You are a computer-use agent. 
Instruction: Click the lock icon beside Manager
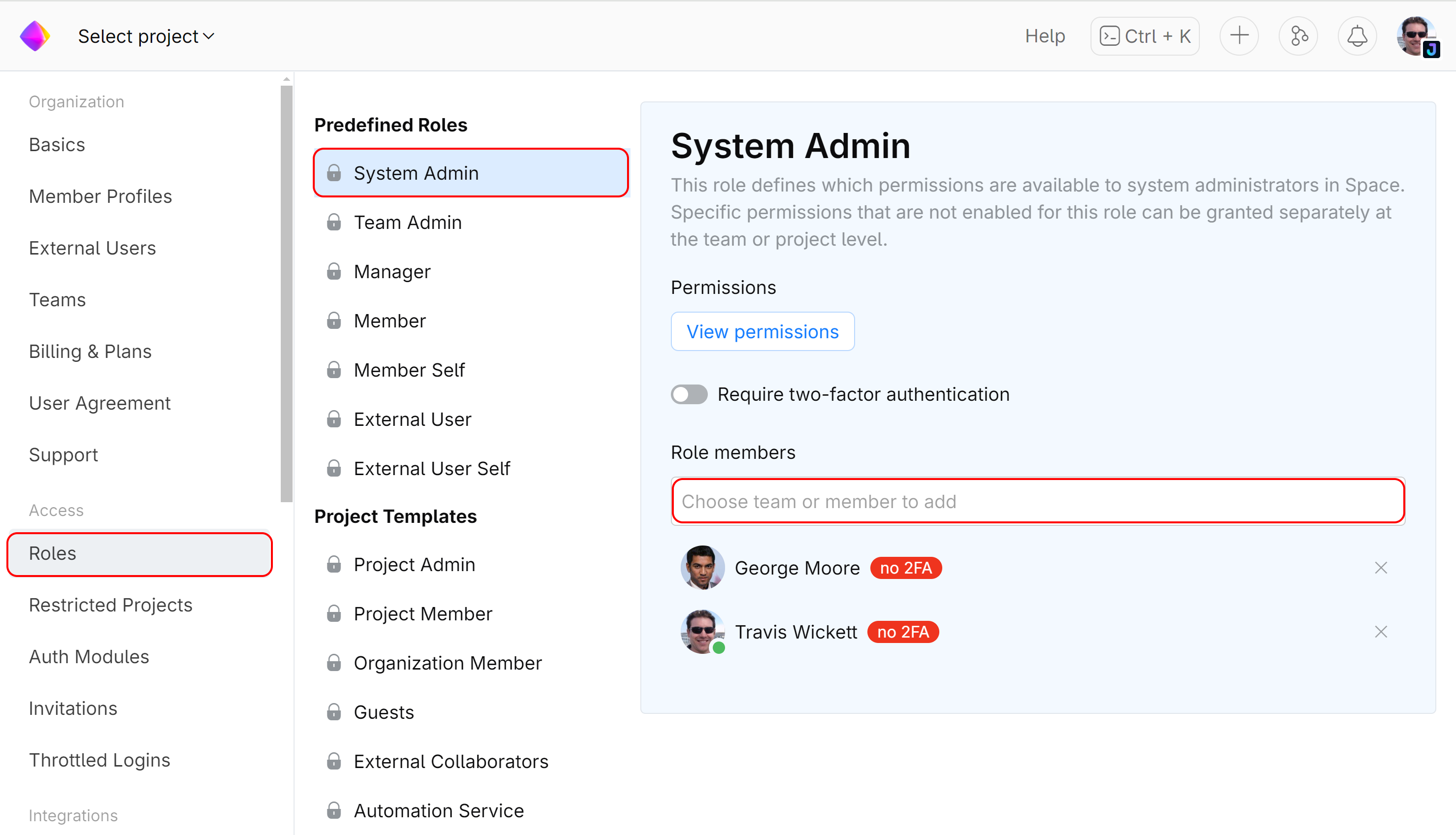click(334, 272)
